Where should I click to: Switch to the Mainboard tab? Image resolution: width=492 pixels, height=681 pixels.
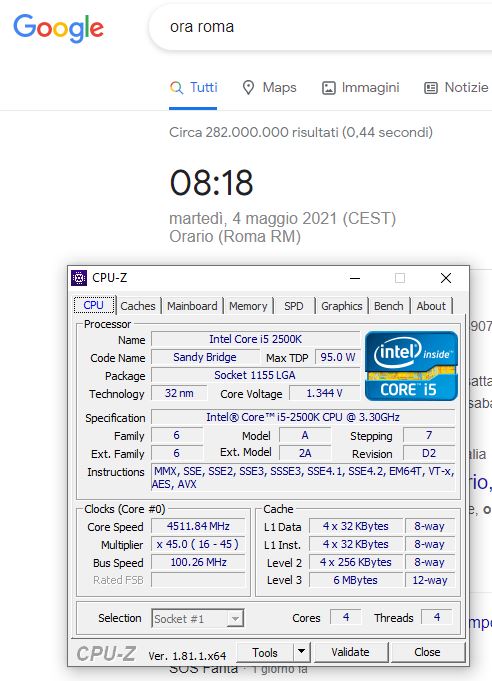(192, 306)
